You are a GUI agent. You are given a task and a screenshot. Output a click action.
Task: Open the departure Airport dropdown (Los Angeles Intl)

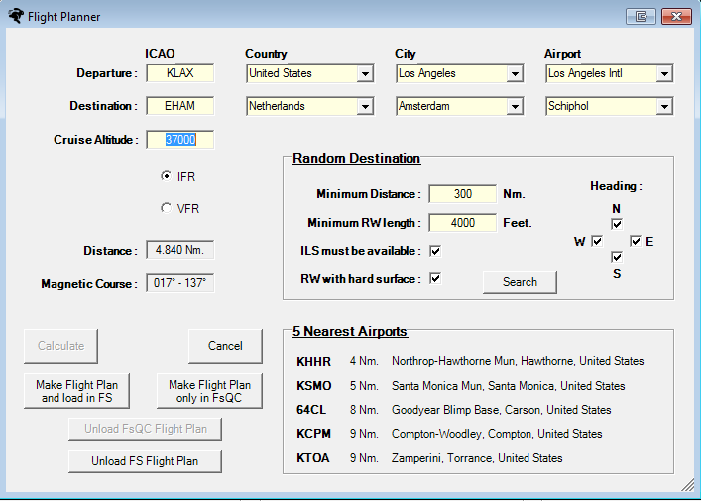pos(664,73)
